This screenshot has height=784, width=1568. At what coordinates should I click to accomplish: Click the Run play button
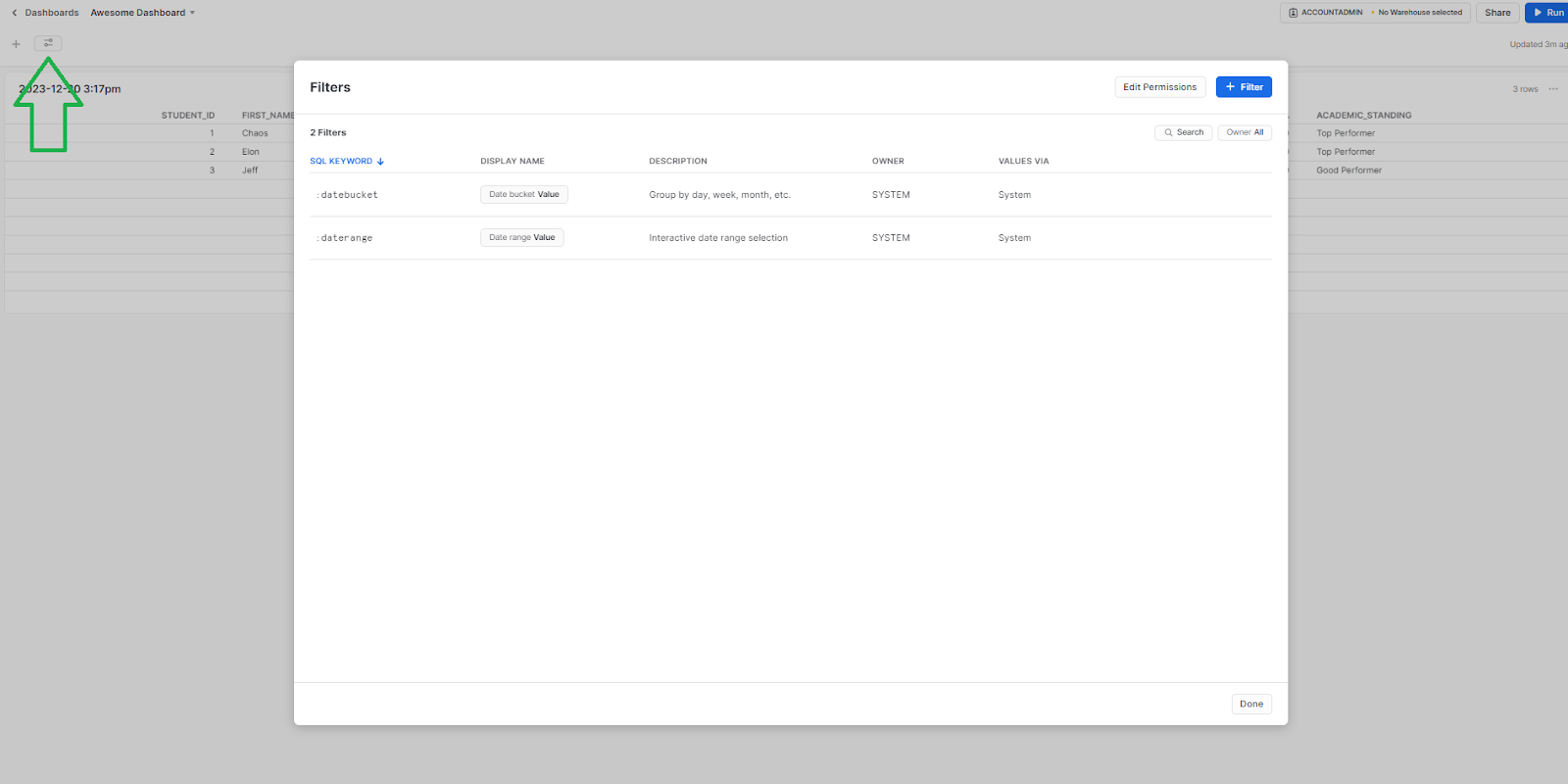click(x=1547, y=13)
